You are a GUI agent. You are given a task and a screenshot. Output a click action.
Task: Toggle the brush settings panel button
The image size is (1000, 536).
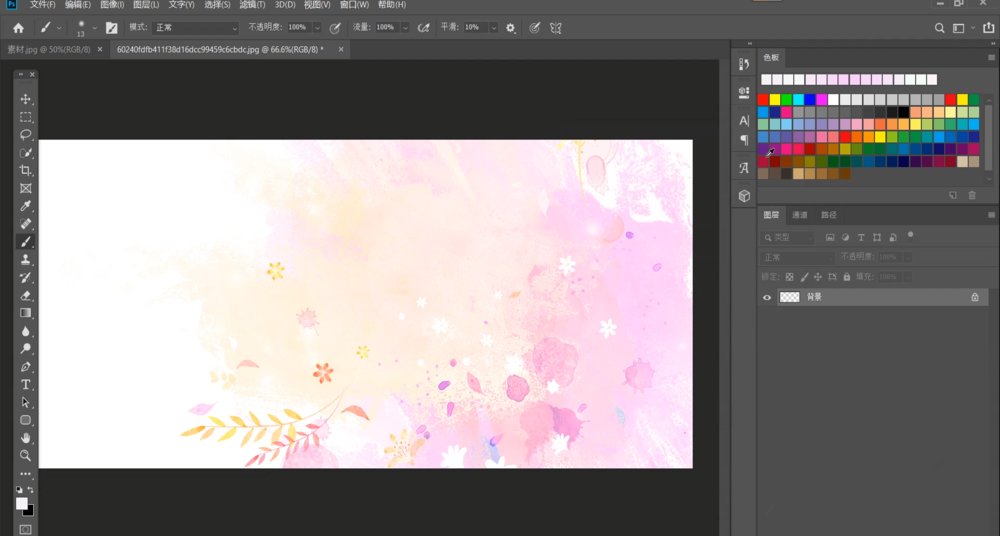111,28
